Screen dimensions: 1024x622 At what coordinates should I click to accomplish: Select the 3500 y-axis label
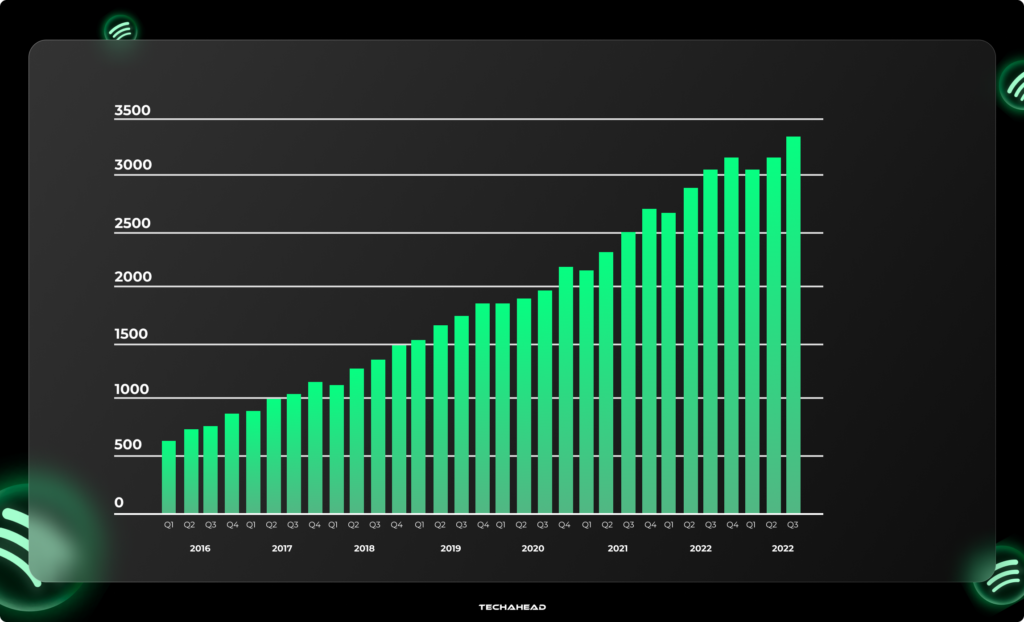[x=133, y=110]
